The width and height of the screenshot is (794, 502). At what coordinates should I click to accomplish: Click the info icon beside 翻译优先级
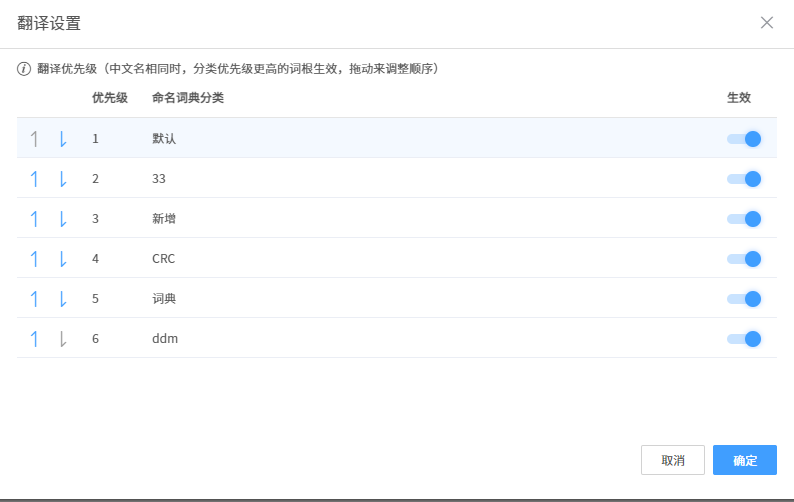pyautogui.click(x=24, y=68)
